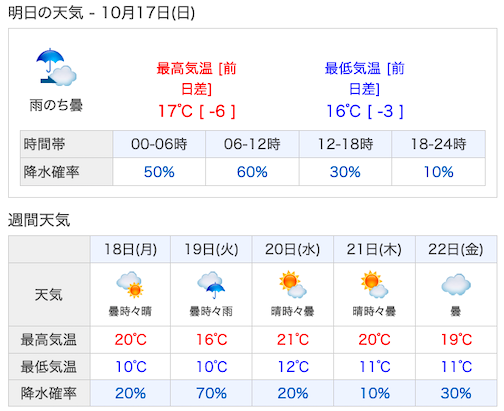Screen dimensions: 504x411
Task: Click the 18-24時 time slot header
Action: click(438, 144)
